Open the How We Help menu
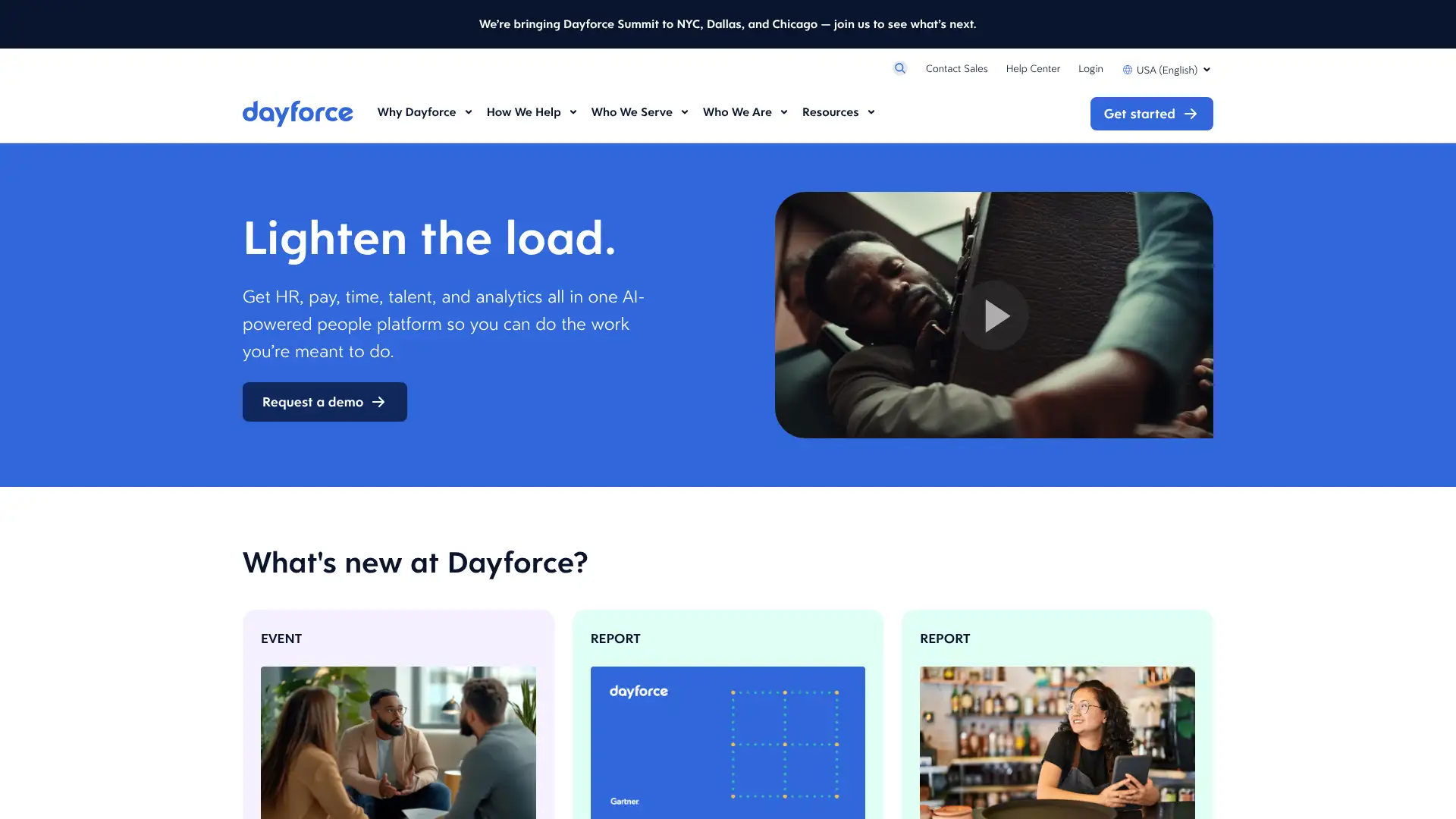This screenshot has height=819, width=1456. point(532,112)
